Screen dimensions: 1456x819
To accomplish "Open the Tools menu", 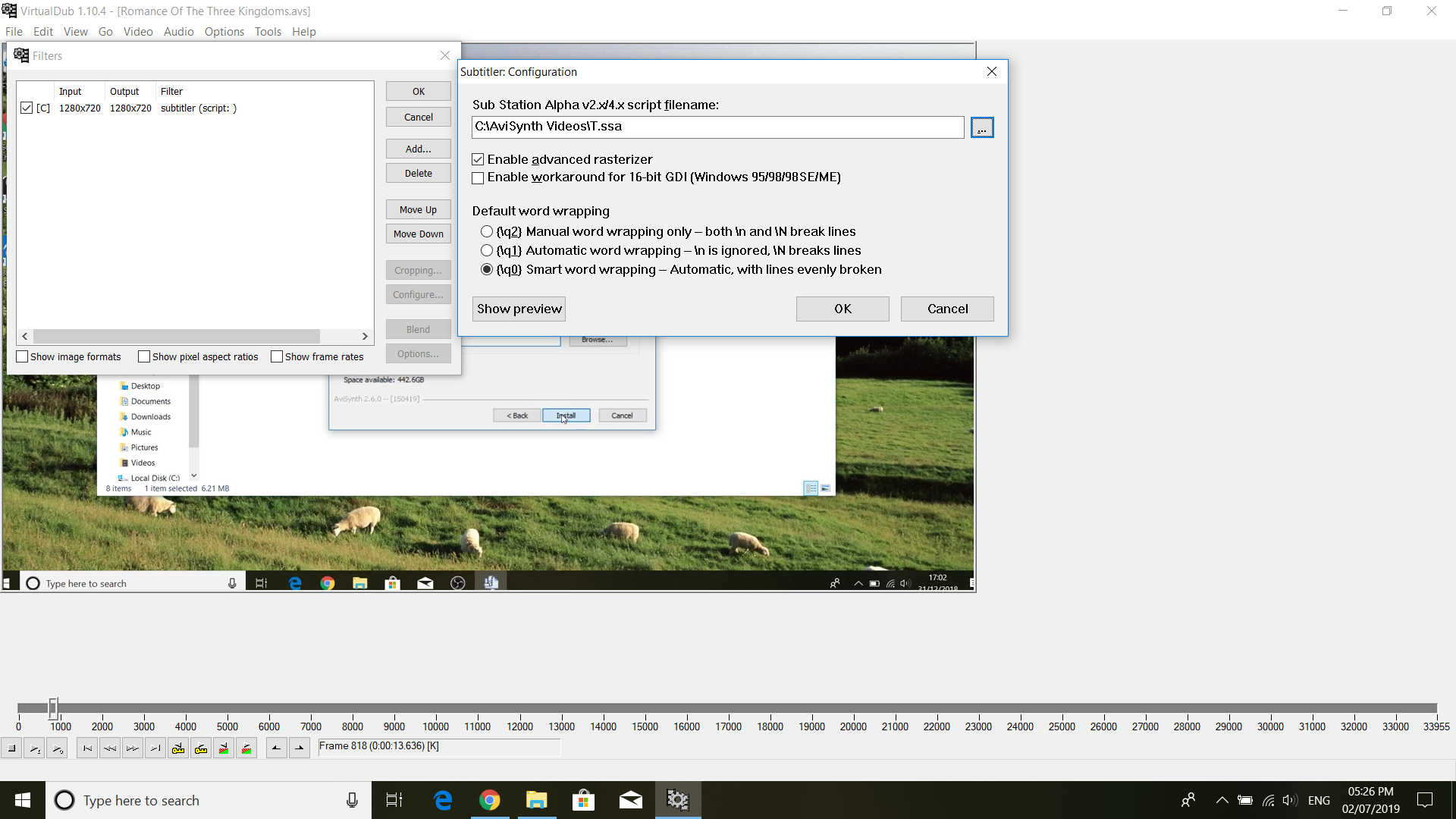I will click(268, 32).
